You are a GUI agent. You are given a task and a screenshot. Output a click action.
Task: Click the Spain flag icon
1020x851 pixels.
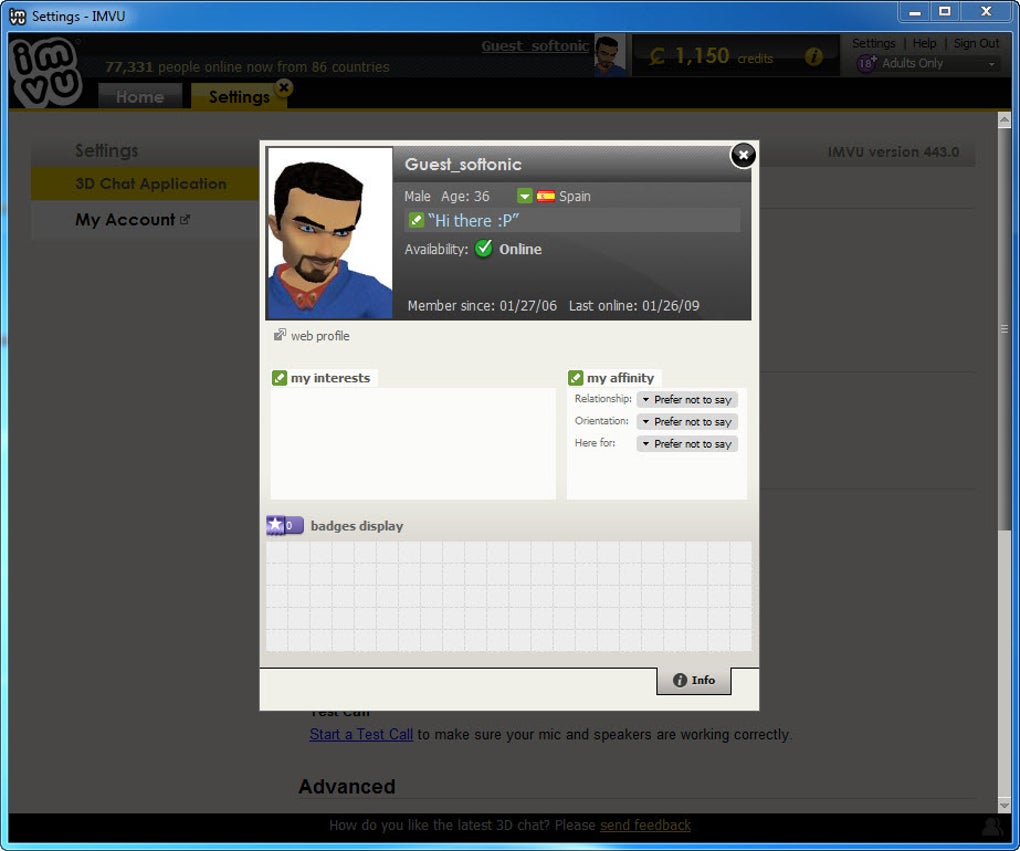point(545,196)
